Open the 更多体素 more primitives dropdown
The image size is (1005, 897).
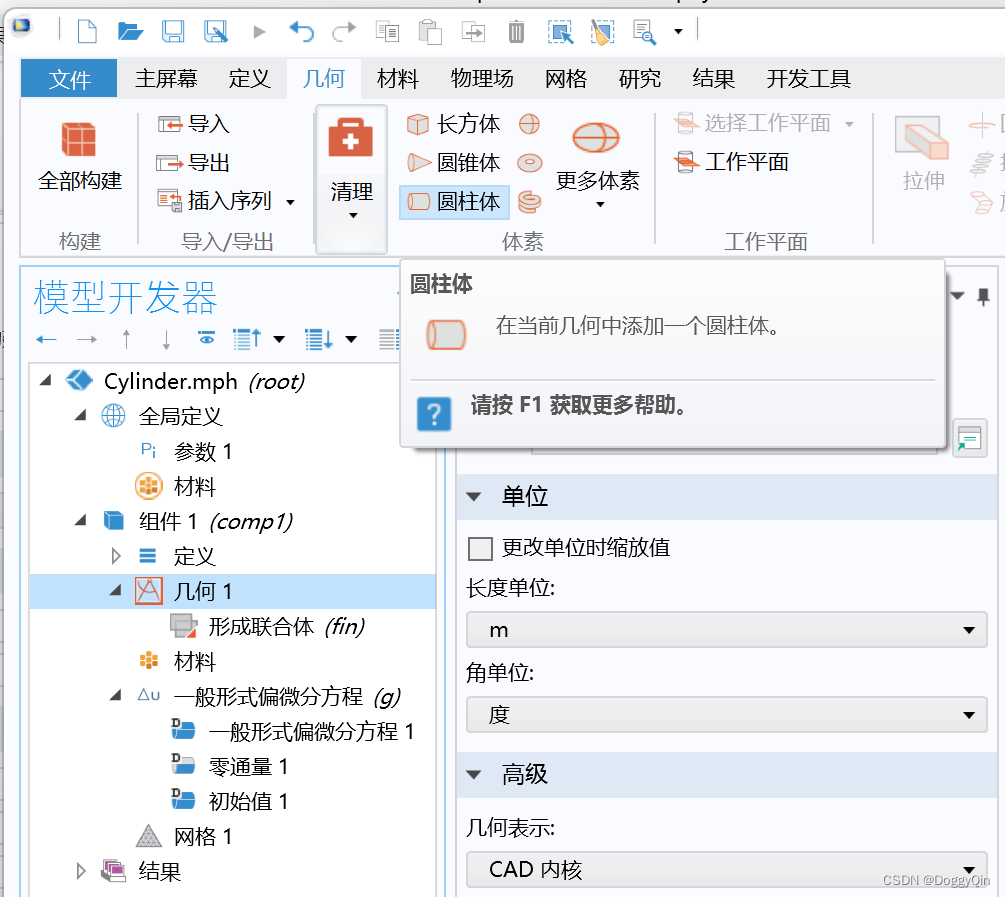click(x=597, y=165)
